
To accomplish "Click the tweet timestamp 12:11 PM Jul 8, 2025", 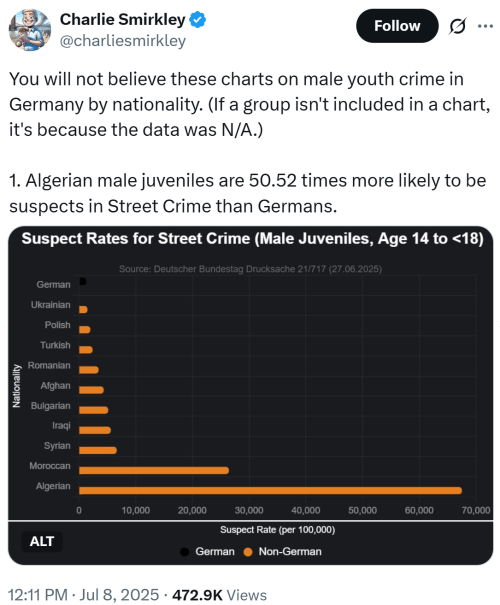I will [x=83, y=595].
